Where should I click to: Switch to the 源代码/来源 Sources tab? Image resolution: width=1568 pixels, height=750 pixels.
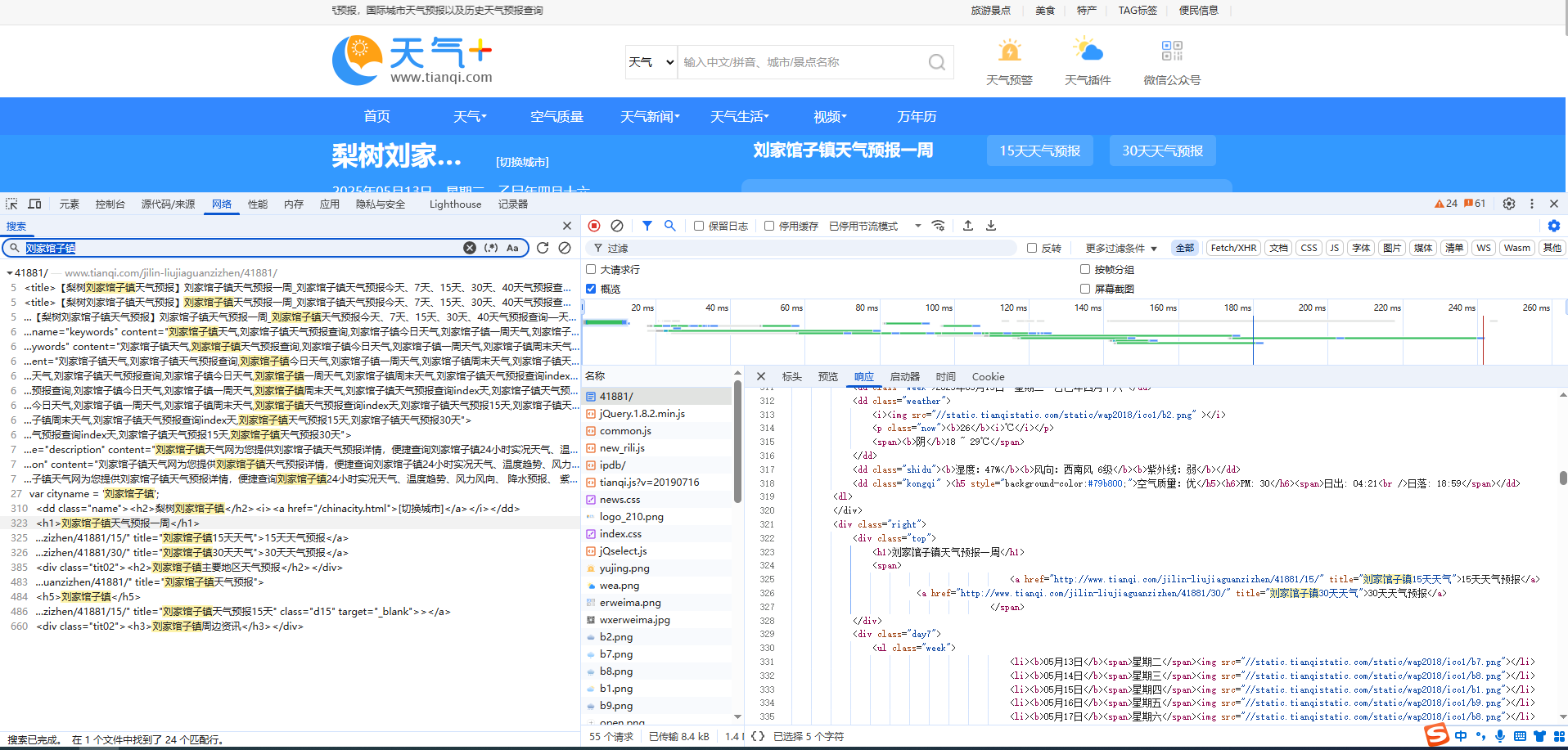169,204
